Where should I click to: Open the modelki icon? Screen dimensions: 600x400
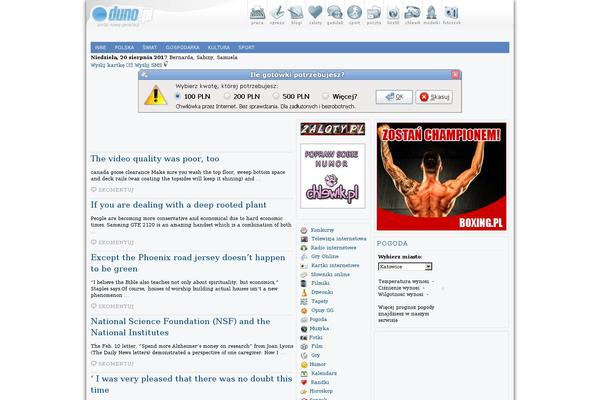[432, 13]
